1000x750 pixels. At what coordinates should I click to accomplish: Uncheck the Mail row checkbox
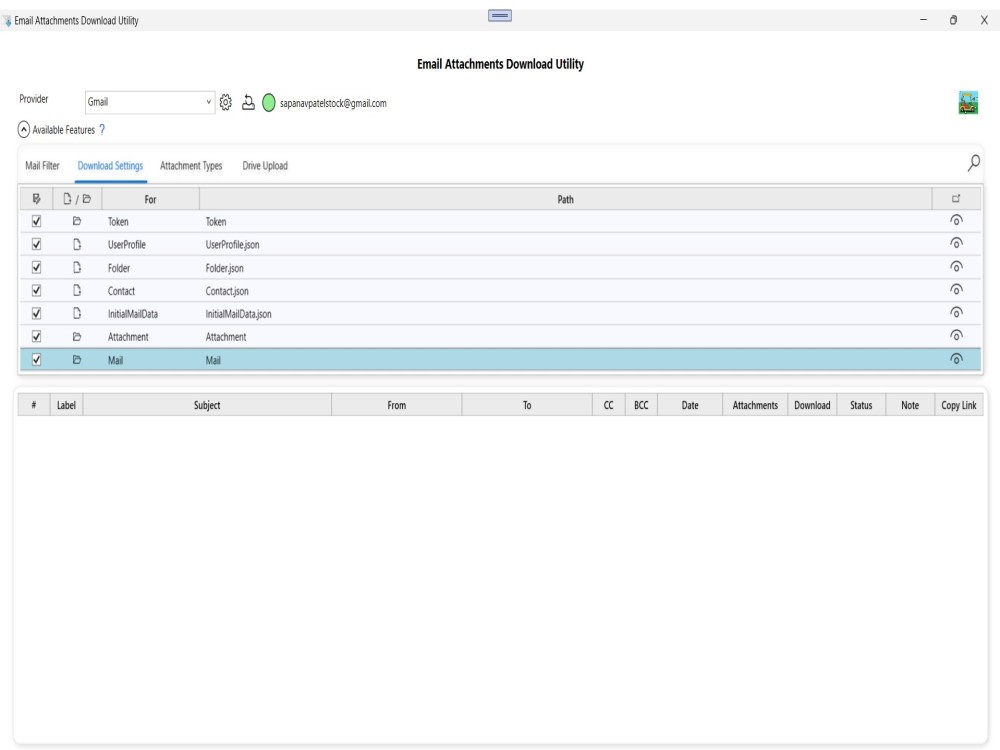tap(36, 360)
